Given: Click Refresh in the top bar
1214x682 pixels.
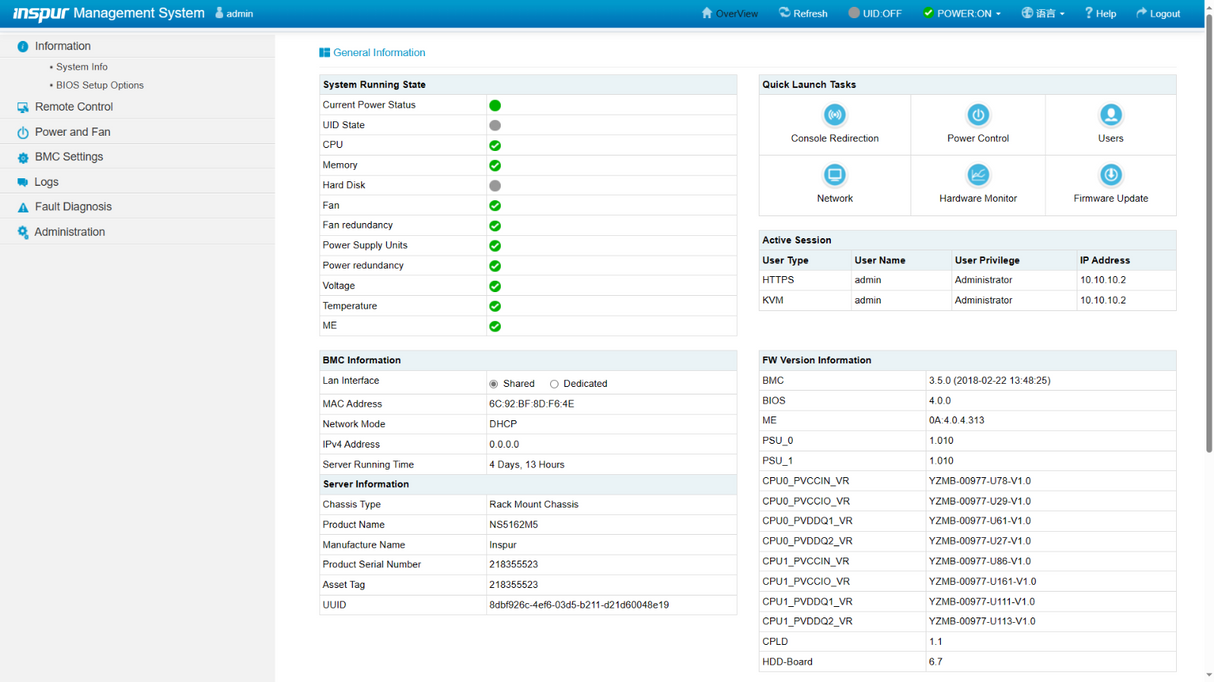Looking at the screenshot, I should pyautogui.click(x=802, y=13).
